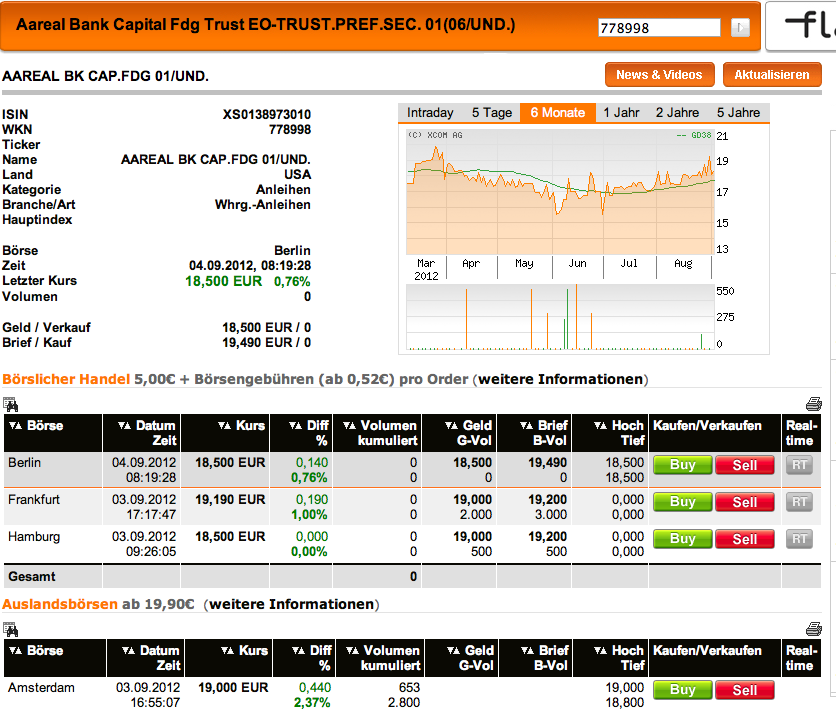This screenshot has height=714, width=836.
Task: Sort Auslandsbörsen table by Datum Zeit
Action: click(151, 657)
